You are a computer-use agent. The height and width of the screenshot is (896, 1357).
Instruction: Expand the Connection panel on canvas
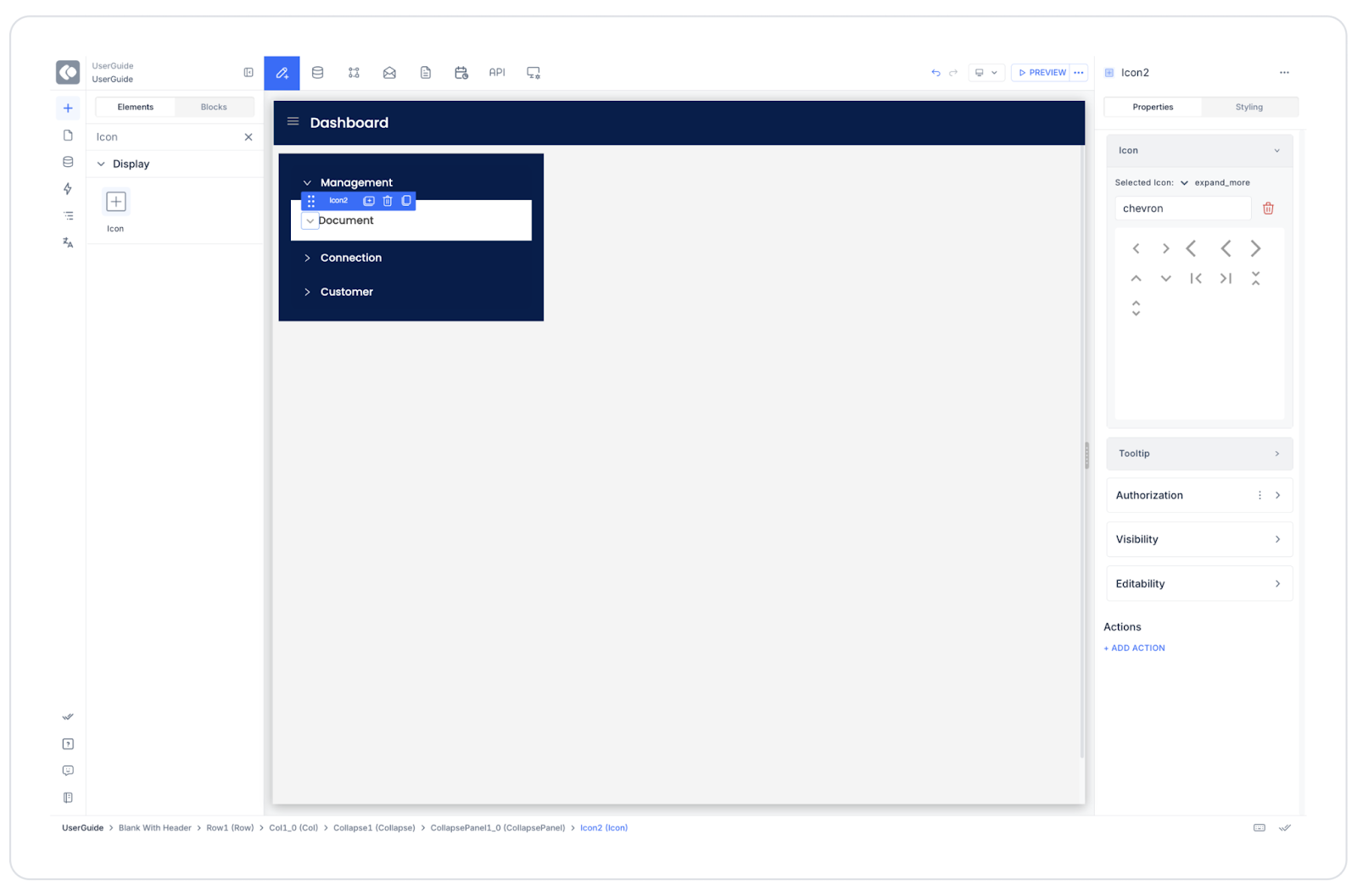coord(307,259)
